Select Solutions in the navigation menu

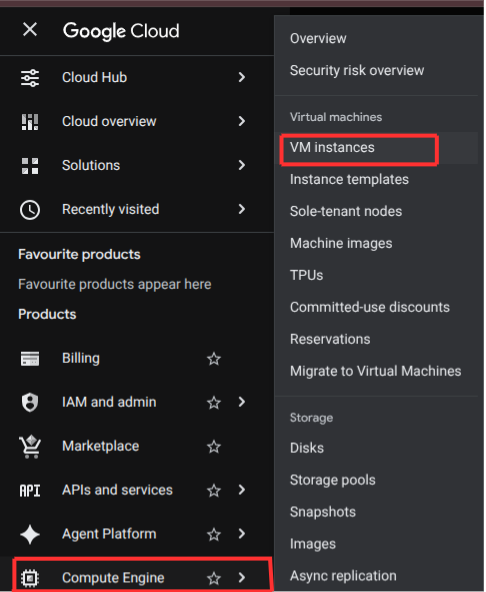click(x=91, y=165)
